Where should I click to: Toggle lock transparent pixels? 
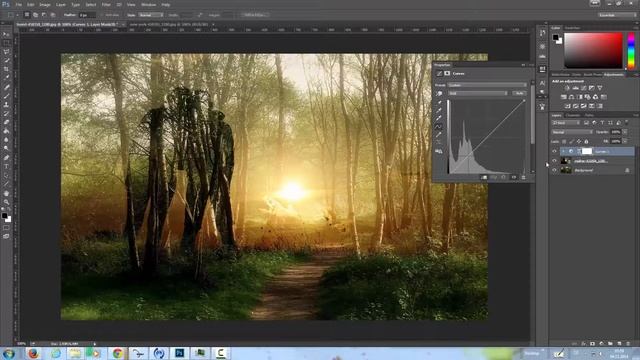pyautogui.click(x=564, y=142)
